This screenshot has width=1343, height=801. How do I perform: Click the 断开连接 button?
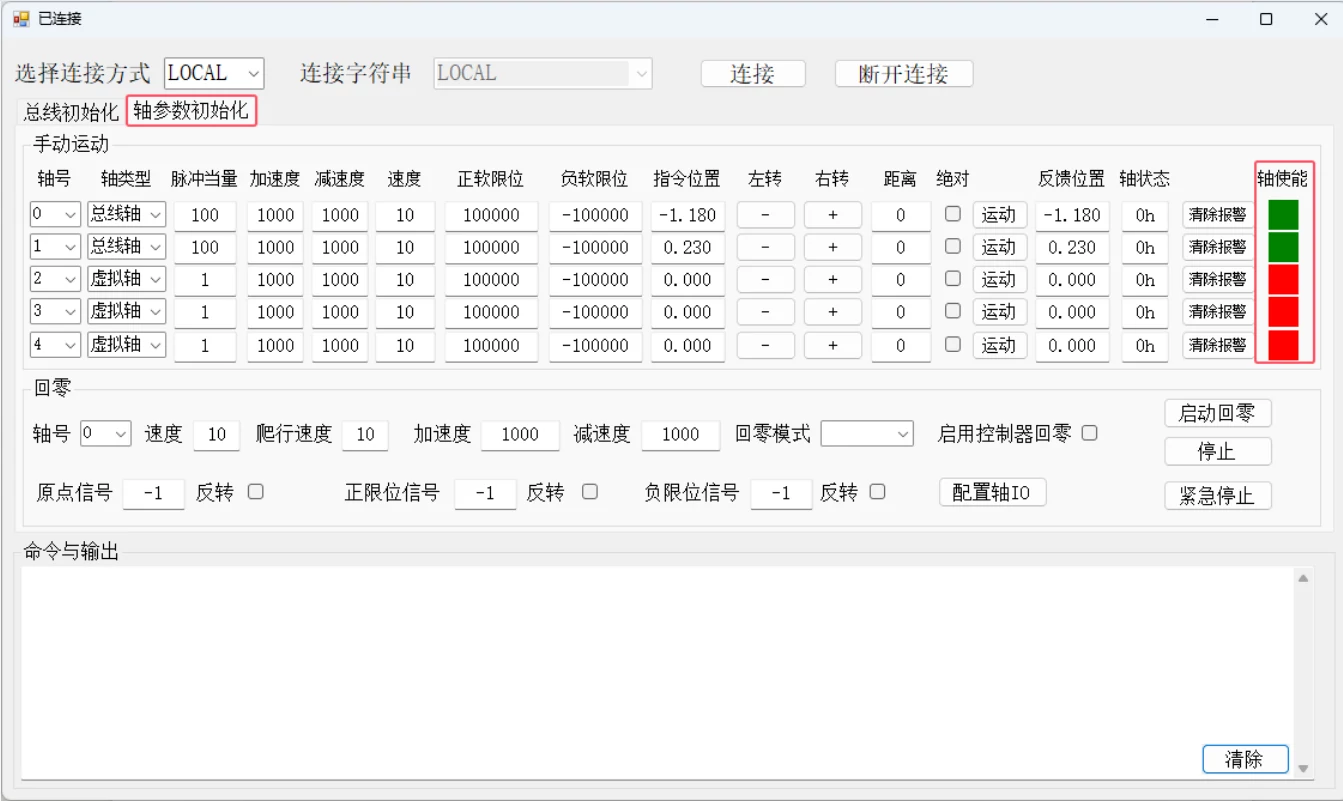pos(903,73)
